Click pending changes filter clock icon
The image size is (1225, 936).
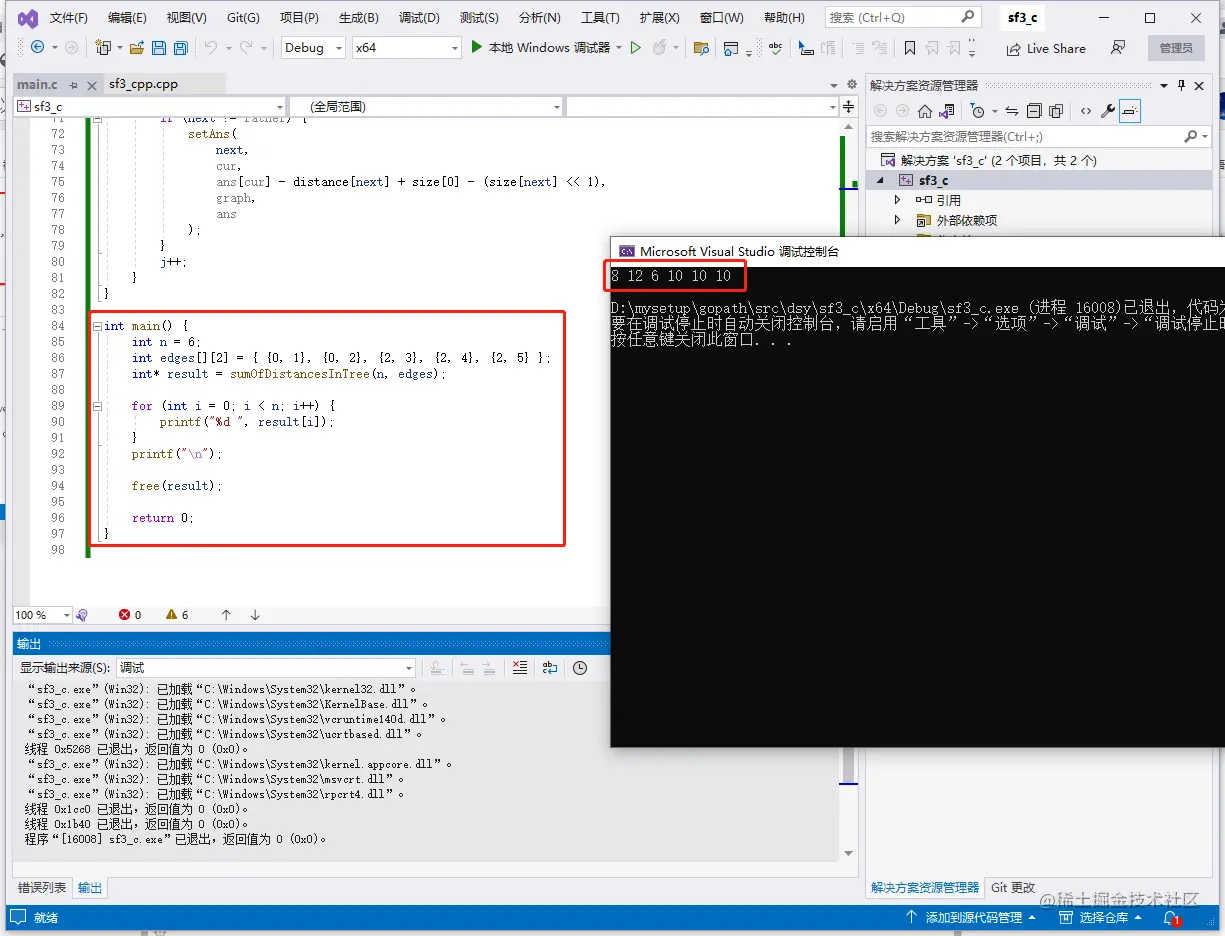978,111
